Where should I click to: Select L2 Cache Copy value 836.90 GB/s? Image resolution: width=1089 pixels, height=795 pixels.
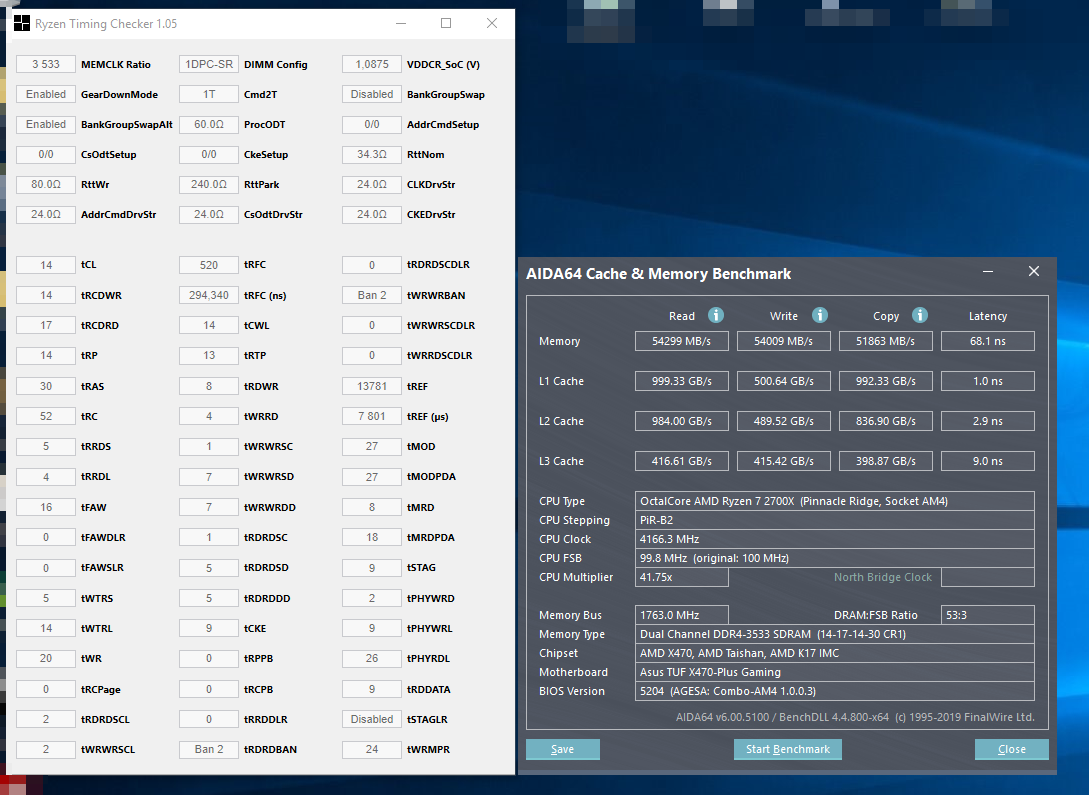[x=886, y=421]
